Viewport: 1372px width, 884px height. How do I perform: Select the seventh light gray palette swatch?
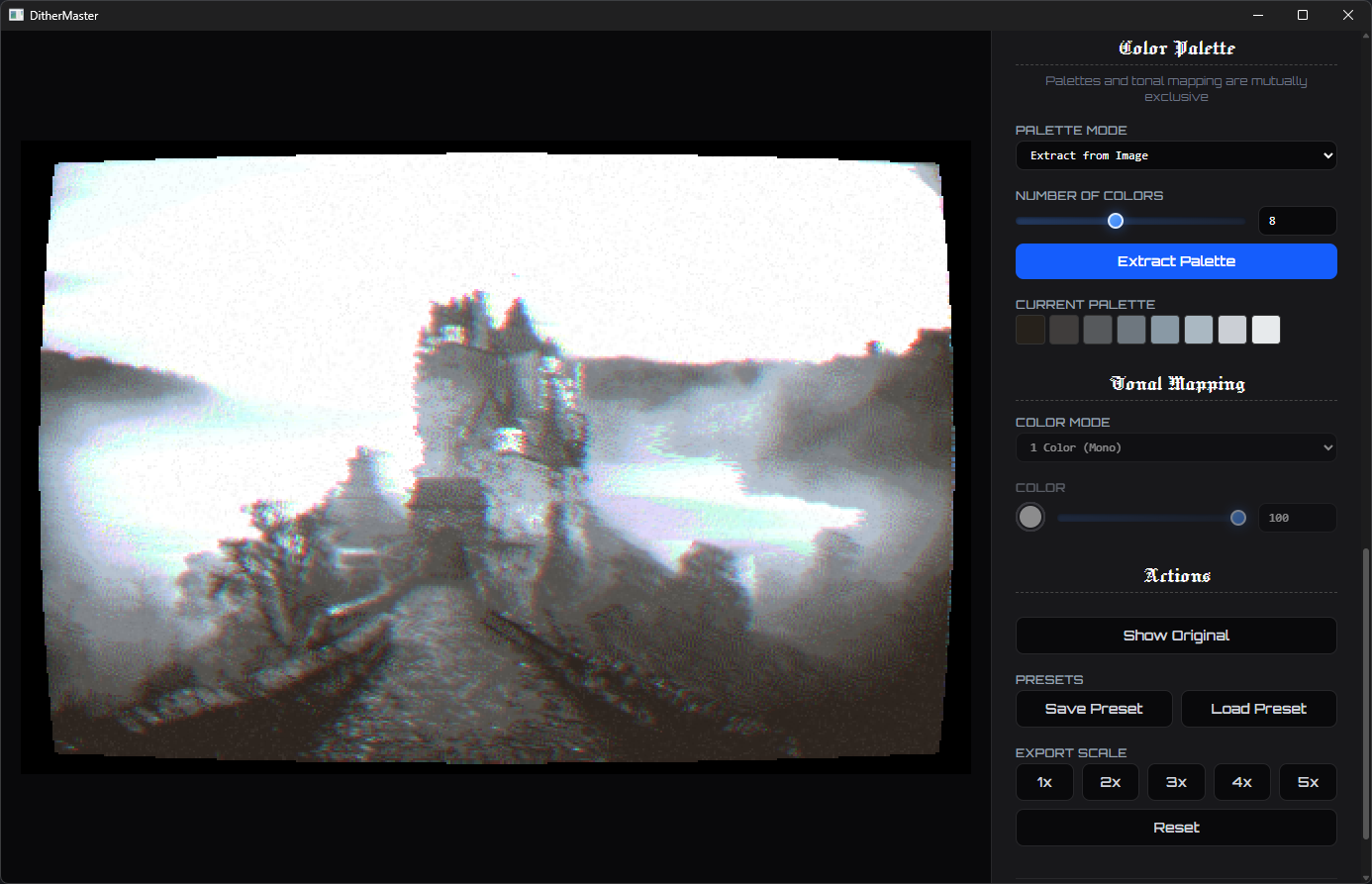[x=1232, y=330]
